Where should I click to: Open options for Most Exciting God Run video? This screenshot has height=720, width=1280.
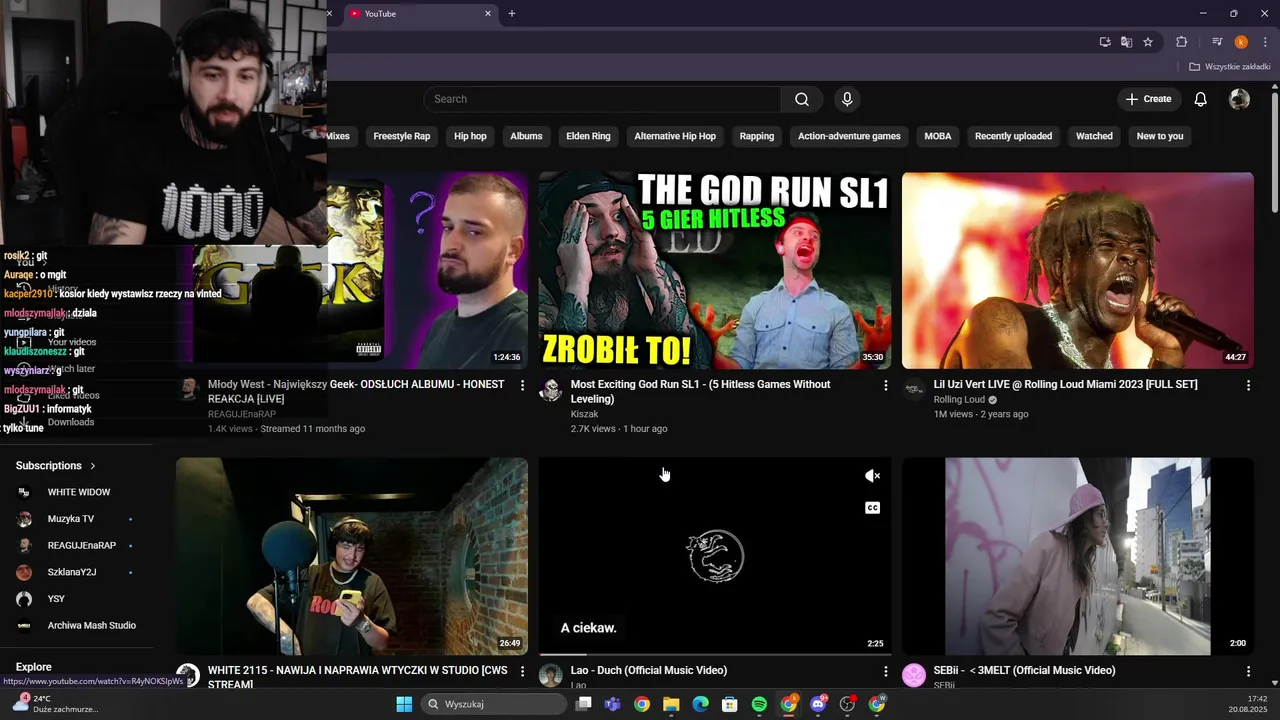pyautogui.click(x=885, y=385)
